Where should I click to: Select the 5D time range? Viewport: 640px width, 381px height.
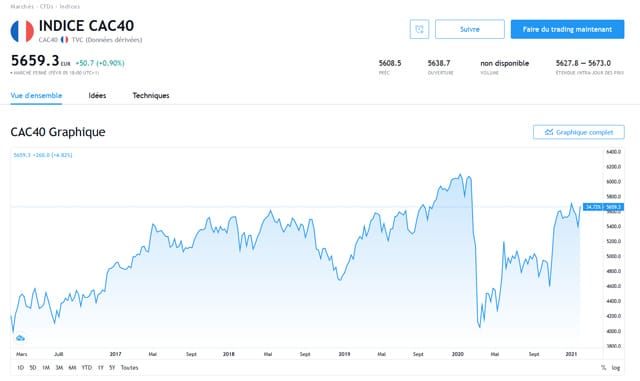point(33,368)
